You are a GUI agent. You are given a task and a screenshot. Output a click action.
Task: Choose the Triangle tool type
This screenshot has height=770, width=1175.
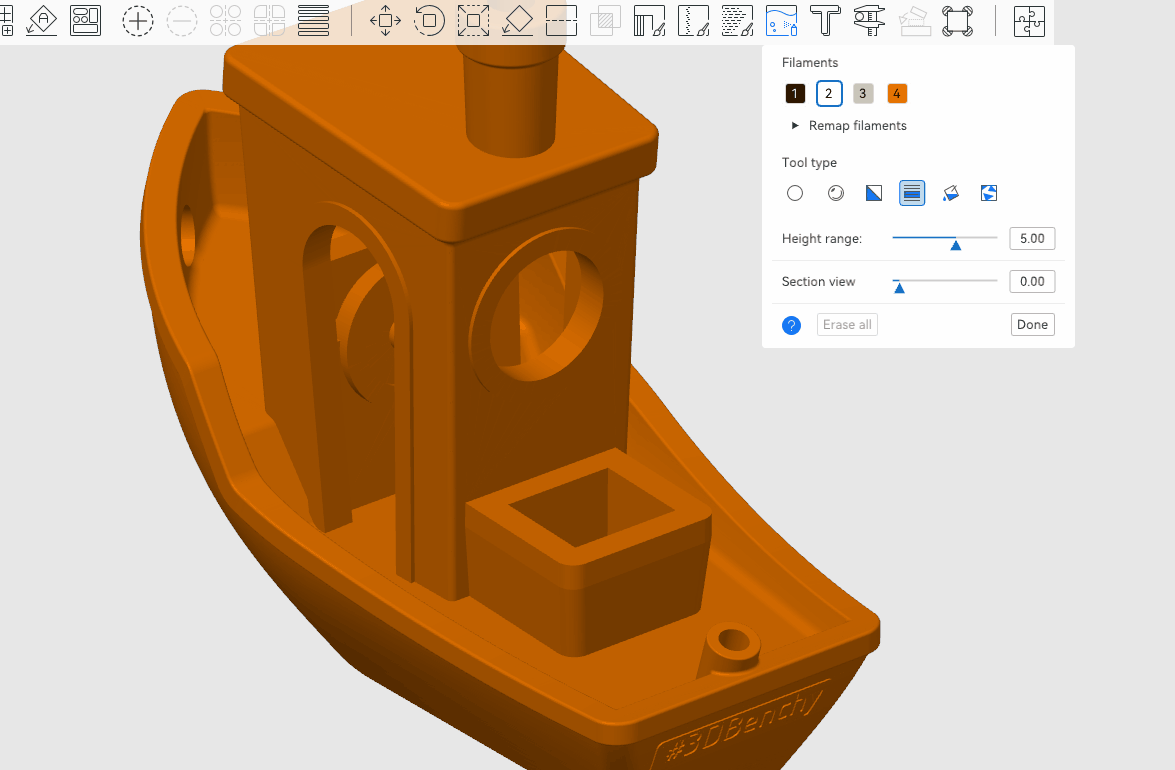pyautogui.click(x=874, y=193)
